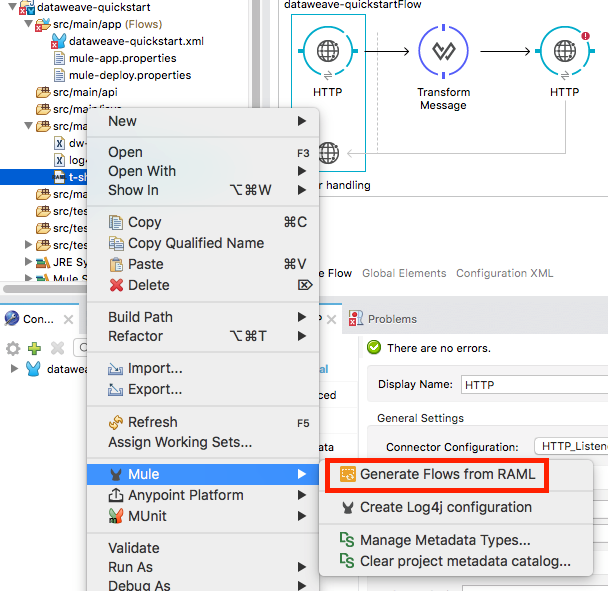The image size is (608, 591).
Task: Click the green plus add connection icon
Action: point(34,348)
